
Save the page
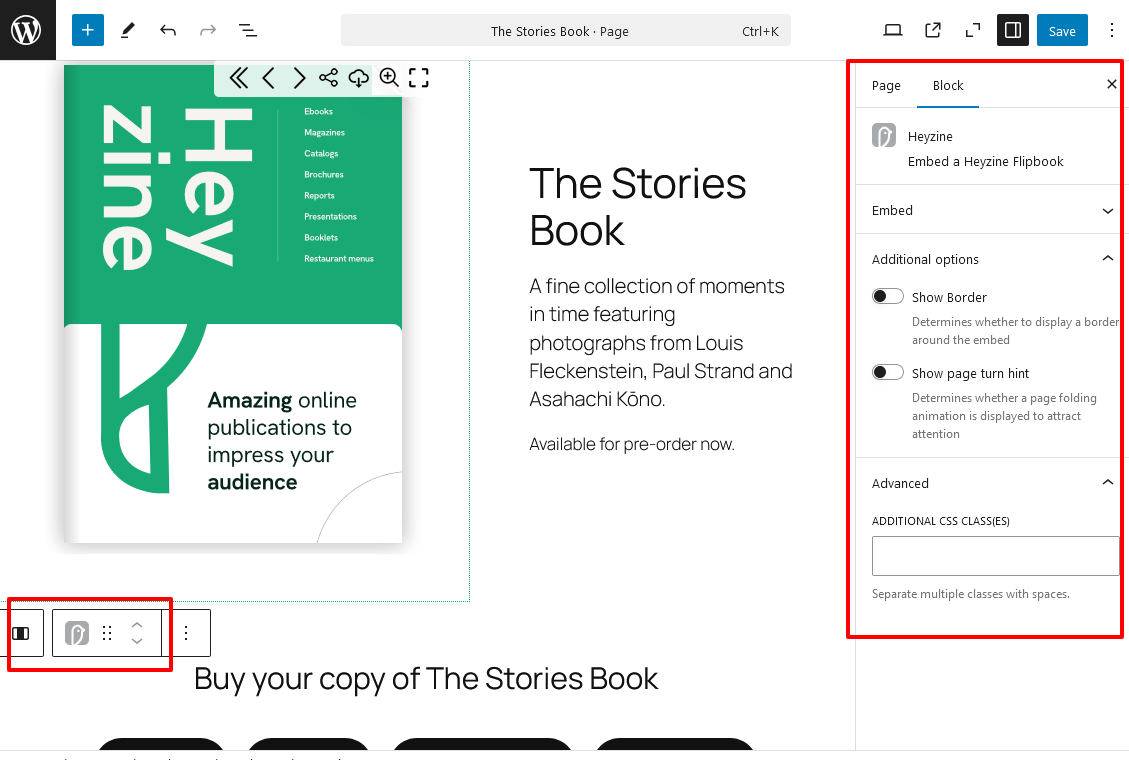(1062, 30)
